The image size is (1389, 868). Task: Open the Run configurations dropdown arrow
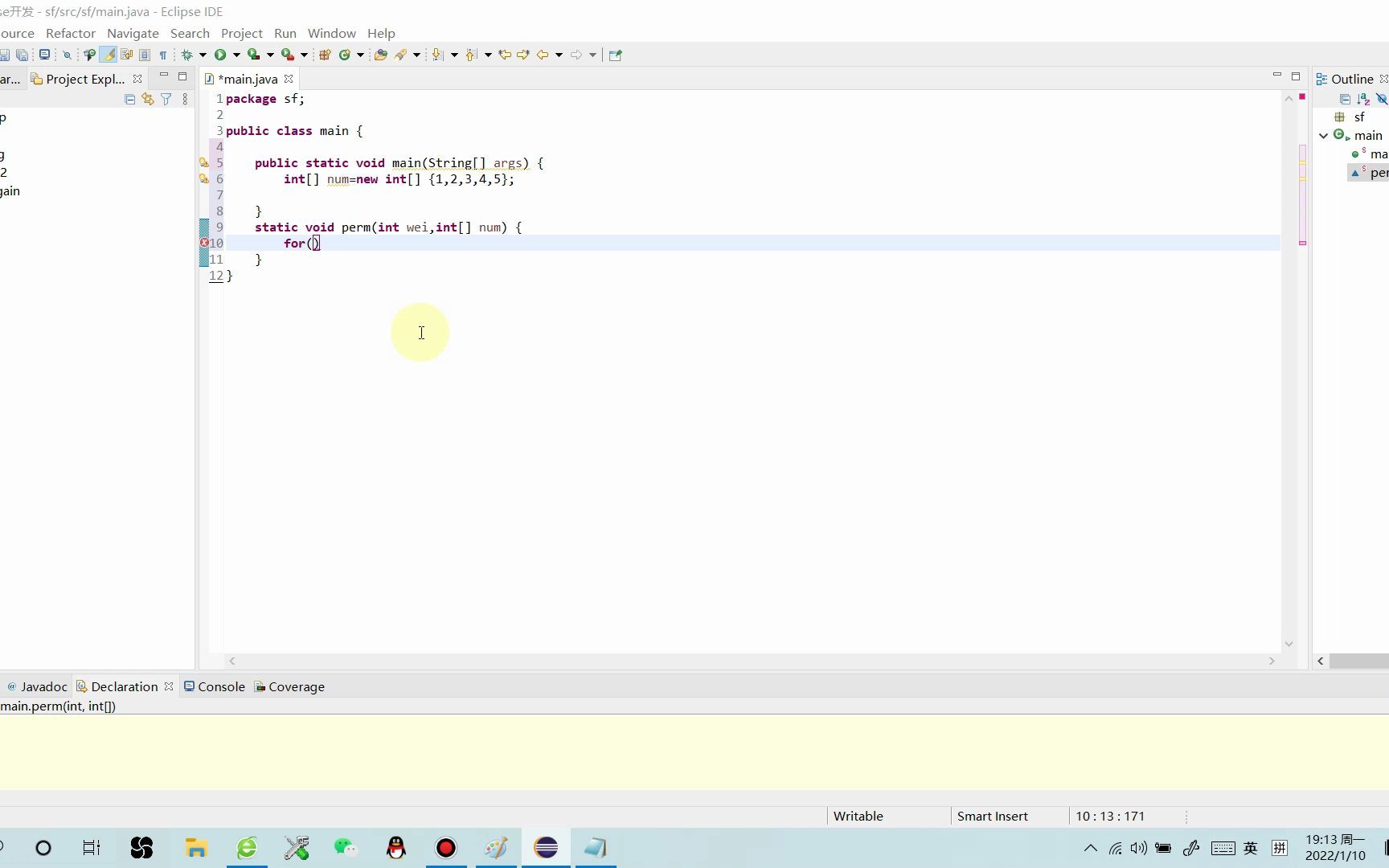tap(236, 55)
